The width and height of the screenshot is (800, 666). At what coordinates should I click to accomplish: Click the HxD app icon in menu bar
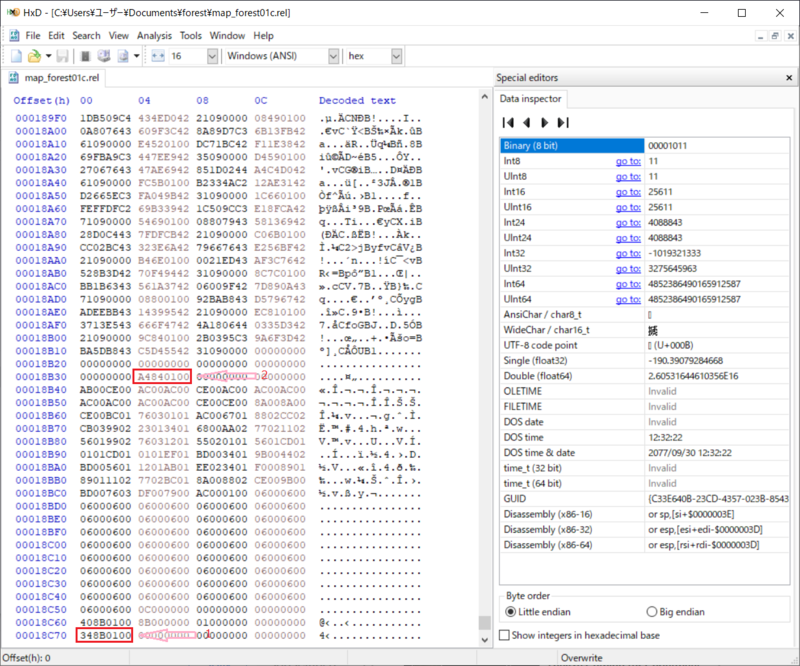14,36
